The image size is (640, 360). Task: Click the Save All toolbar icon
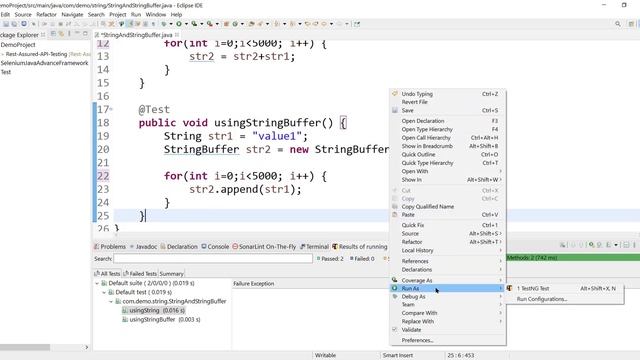point(14,24)
